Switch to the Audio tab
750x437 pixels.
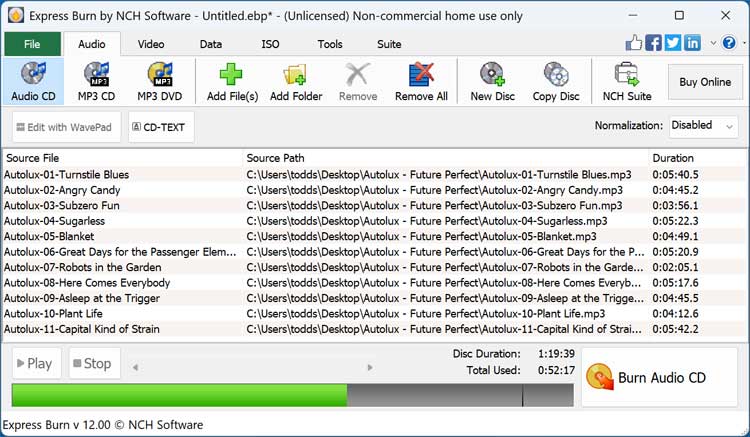pos(91,44)
